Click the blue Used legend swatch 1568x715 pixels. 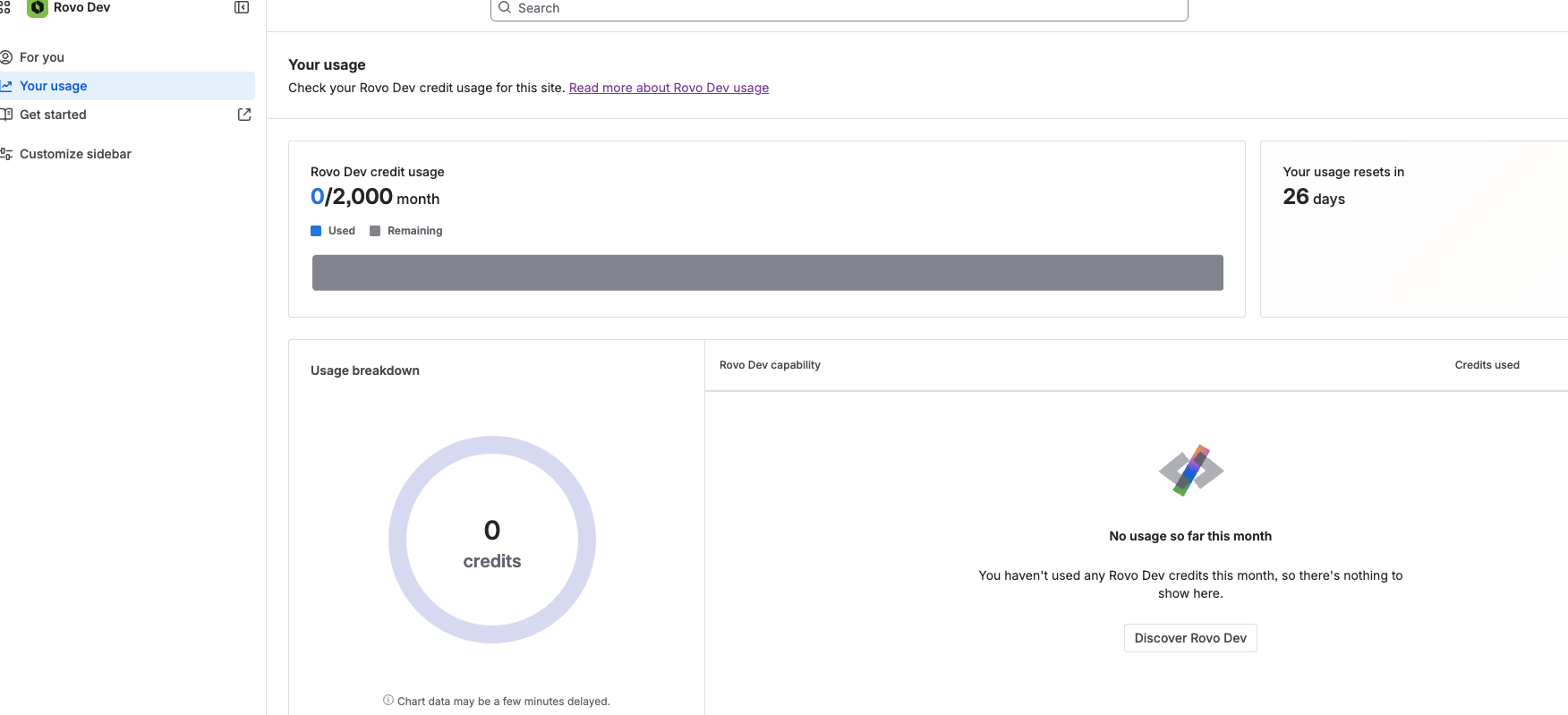[x=316, y=231]
